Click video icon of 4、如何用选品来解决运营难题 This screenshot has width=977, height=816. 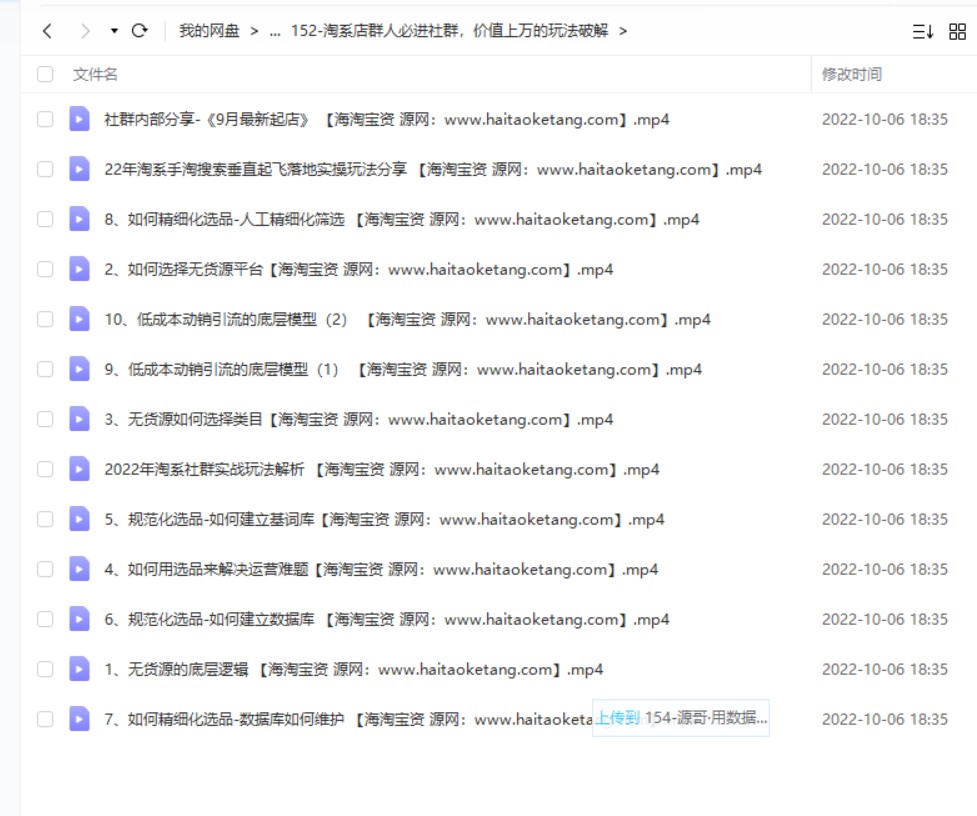coord(79,569)
